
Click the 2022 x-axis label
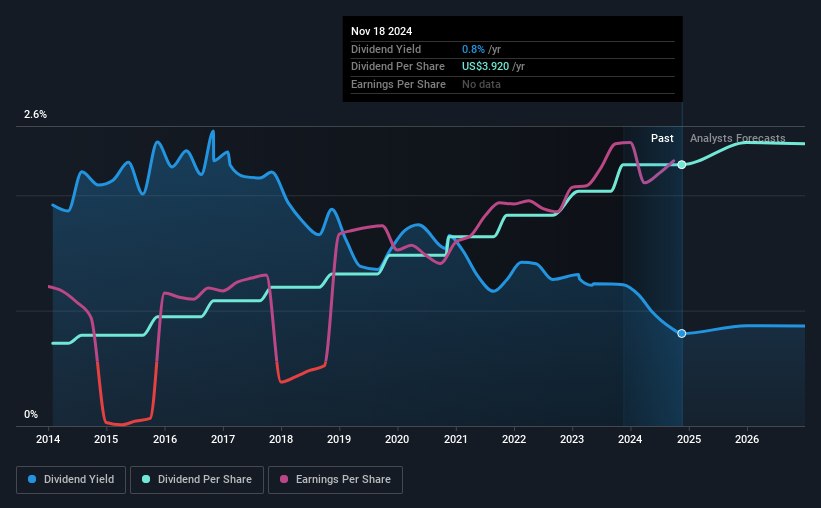pos(514,439)
